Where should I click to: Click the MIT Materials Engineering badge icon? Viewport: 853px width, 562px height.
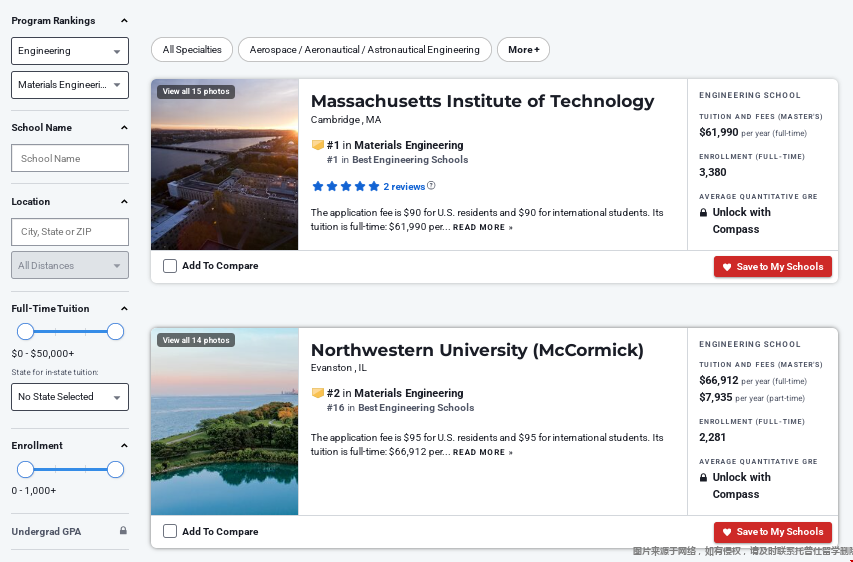click(x=318, y=145)
